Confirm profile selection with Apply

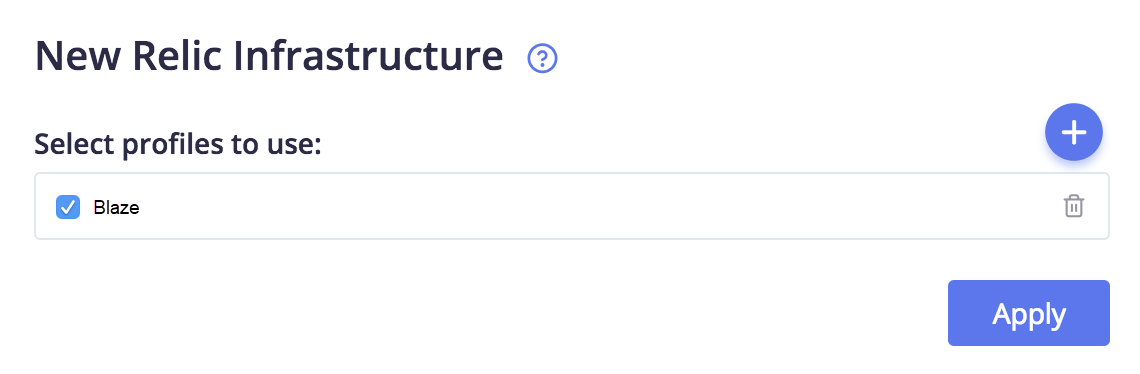[x=1029, y=313]
